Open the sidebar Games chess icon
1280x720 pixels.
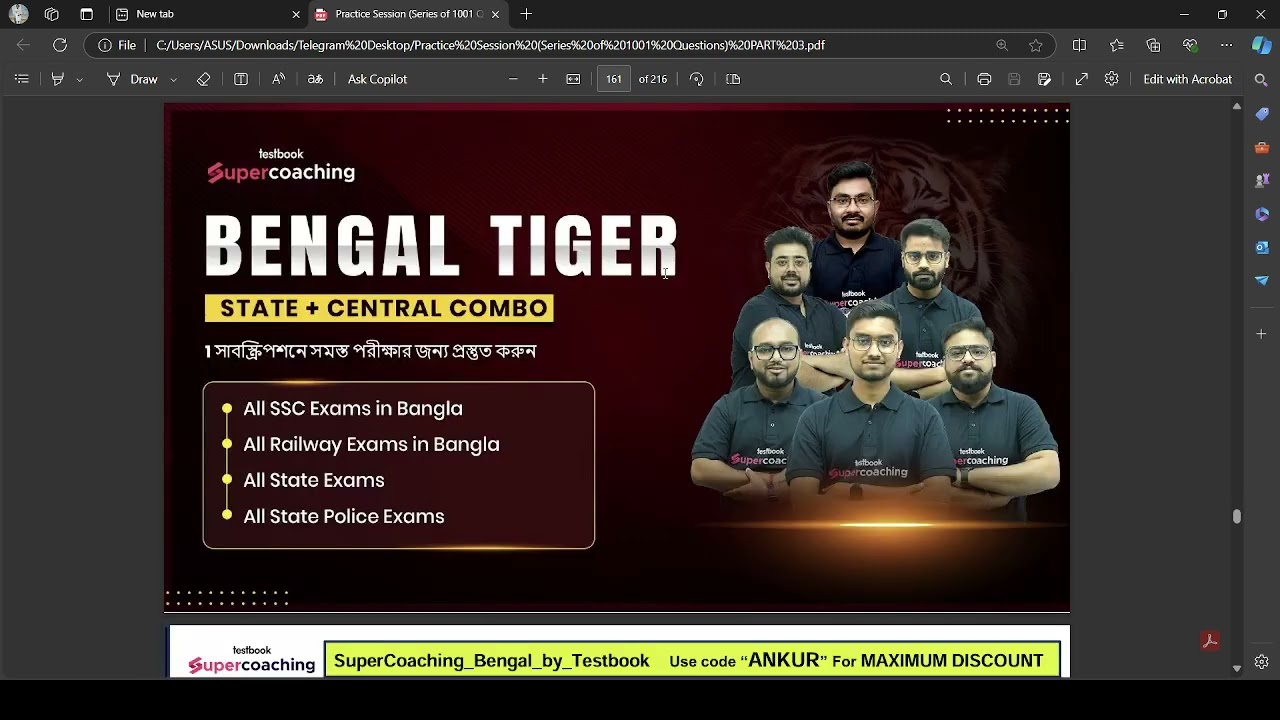[1262, 181]
